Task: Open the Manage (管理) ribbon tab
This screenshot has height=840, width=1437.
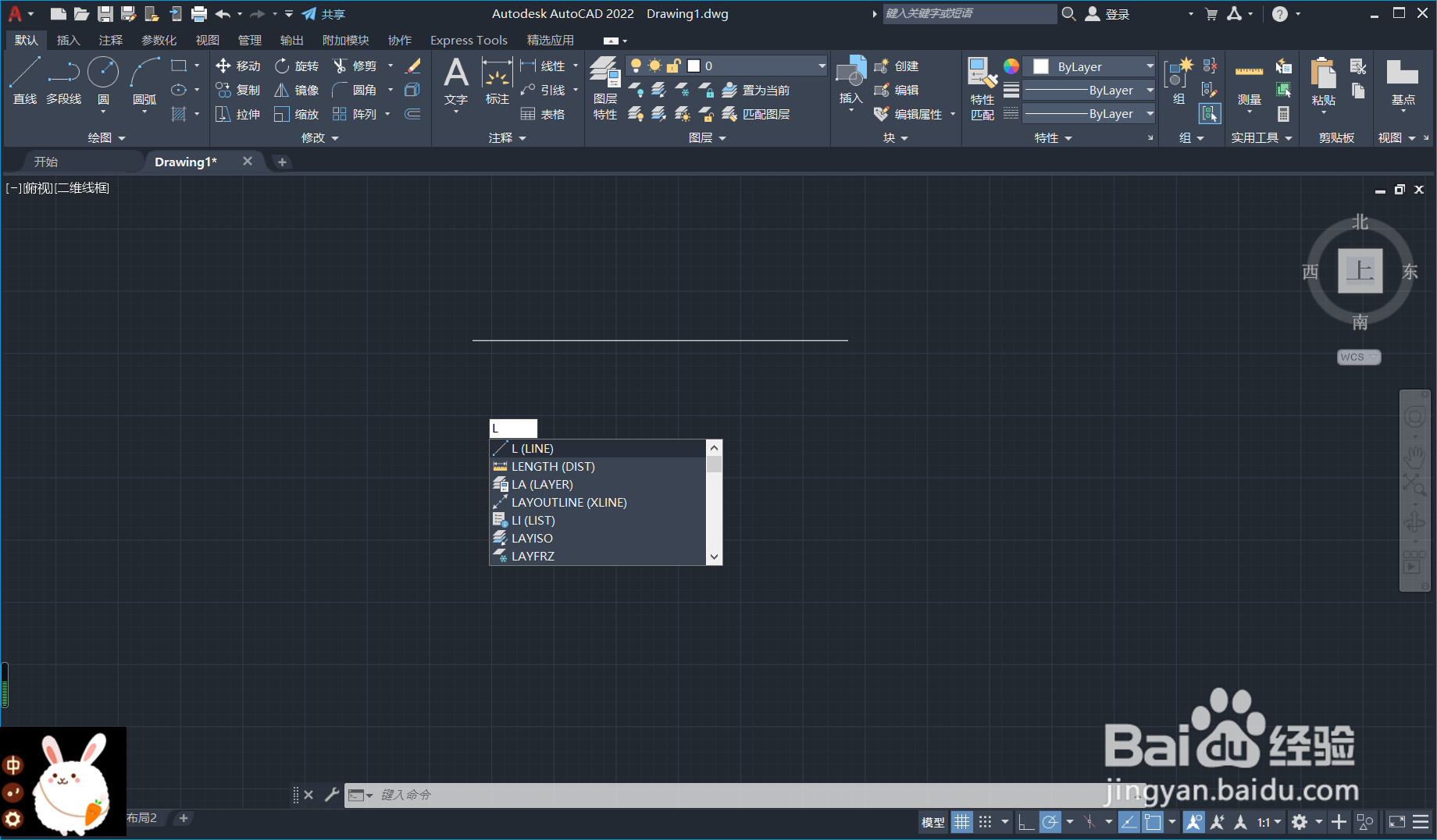Action: click(x=250, y=40)
